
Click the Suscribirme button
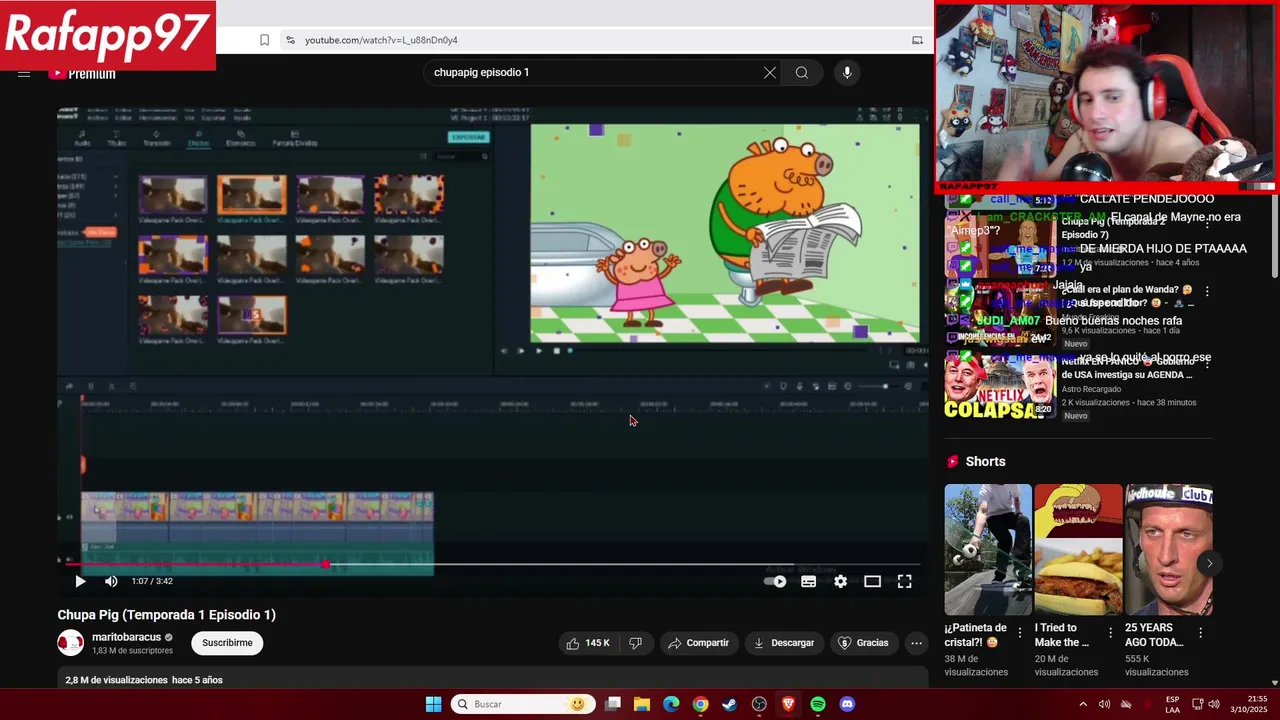[x=227, y=643]
